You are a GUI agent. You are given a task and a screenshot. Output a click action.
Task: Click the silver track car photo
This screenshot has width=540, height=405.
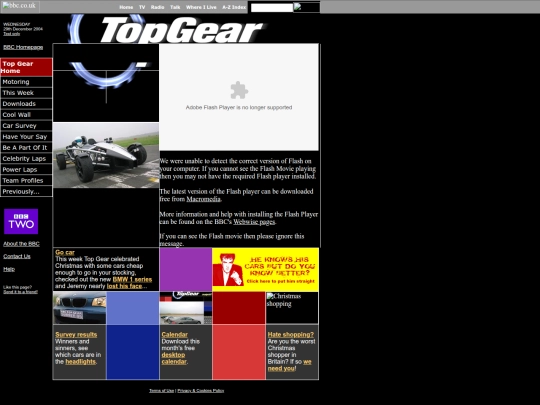pyautogui.click(x=106, y=155)
